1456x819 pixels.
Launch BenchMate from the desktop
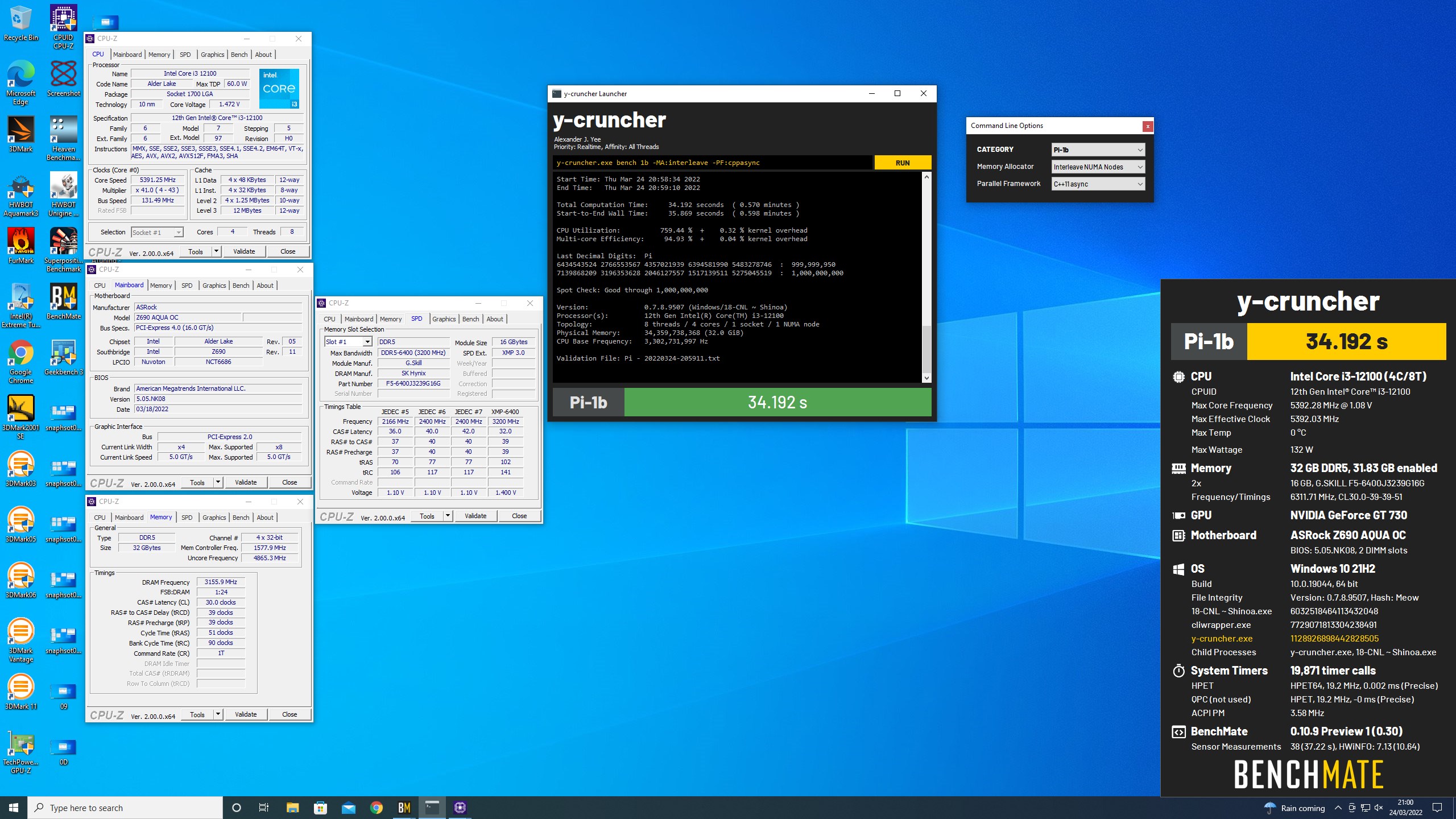click(63, 301)
